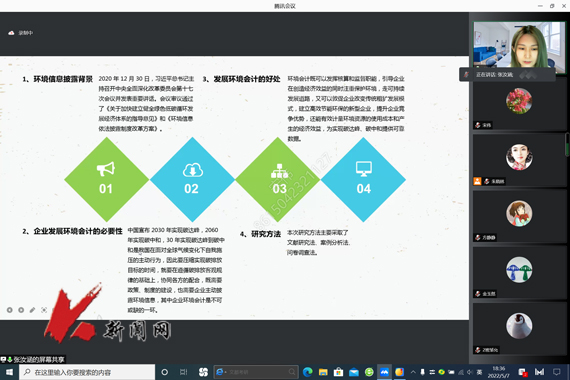Select the pen annotation tool on slideshow
The width and height of the screenshot is (570, 380).
point(32,310)
